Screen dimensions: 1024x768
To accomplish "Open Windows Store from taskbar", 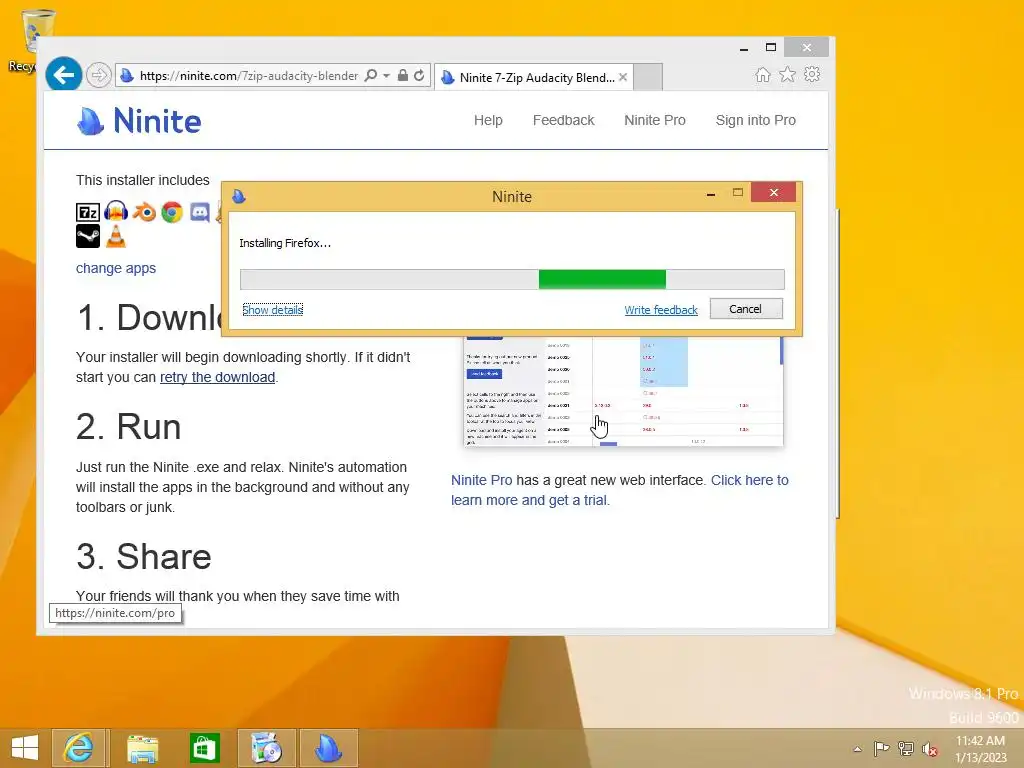I will coord(204,748).
